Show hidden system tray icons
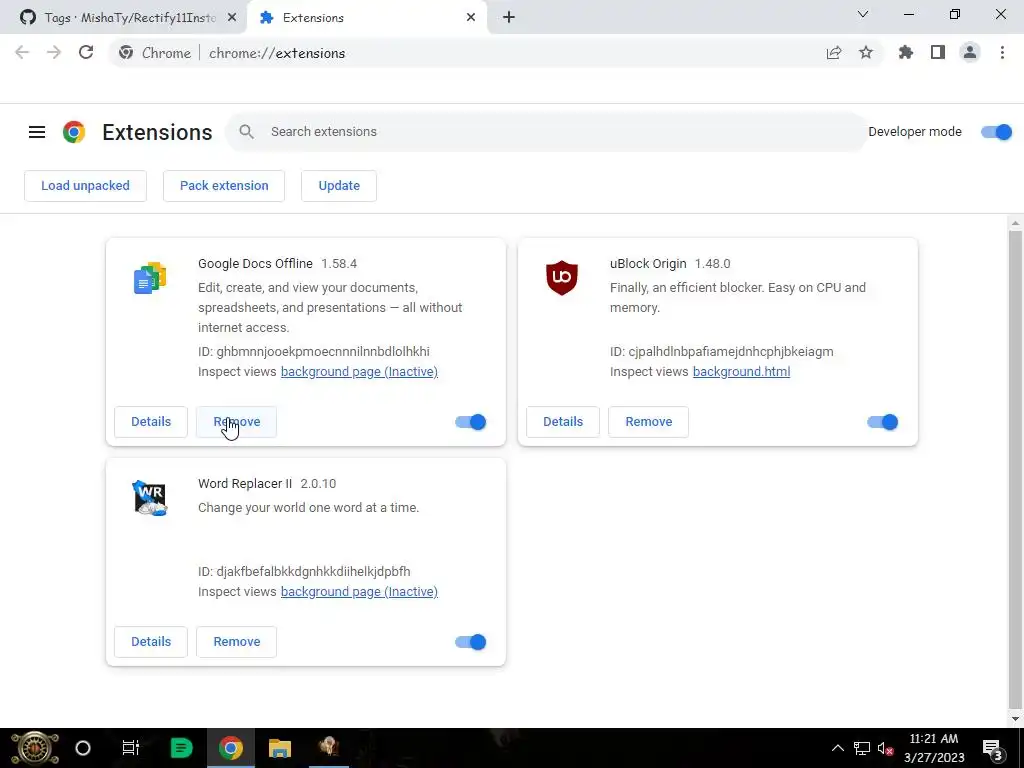This screenshot has width=1024, height=768. (x=837, y=748)
